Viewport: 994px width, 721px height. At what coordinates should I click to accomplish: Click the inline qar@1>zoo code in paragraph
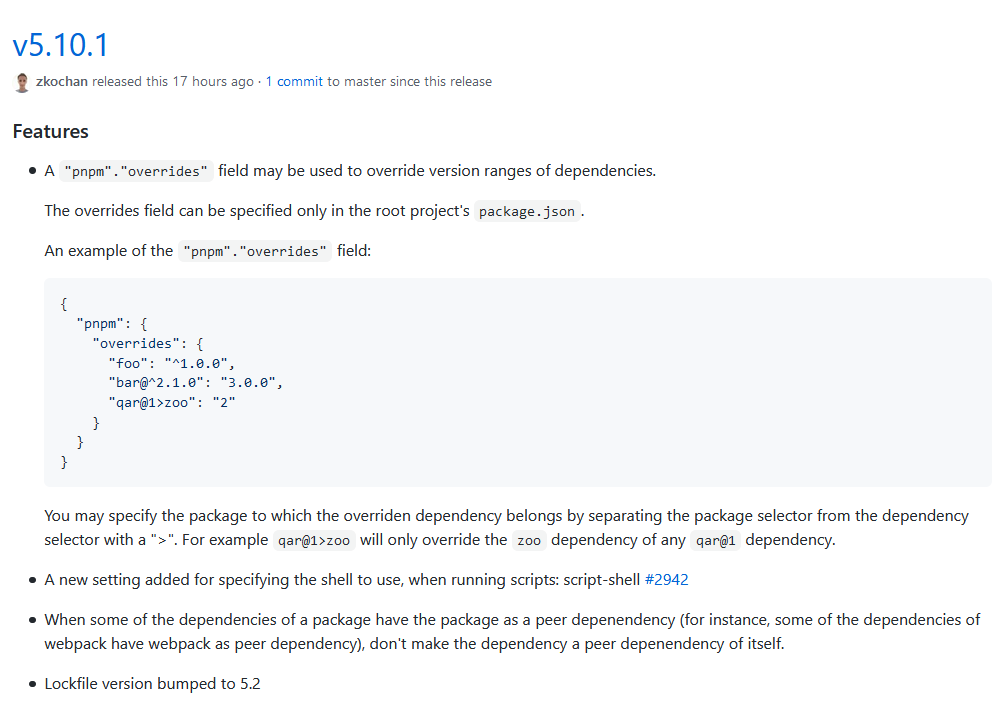pos(314,540)
